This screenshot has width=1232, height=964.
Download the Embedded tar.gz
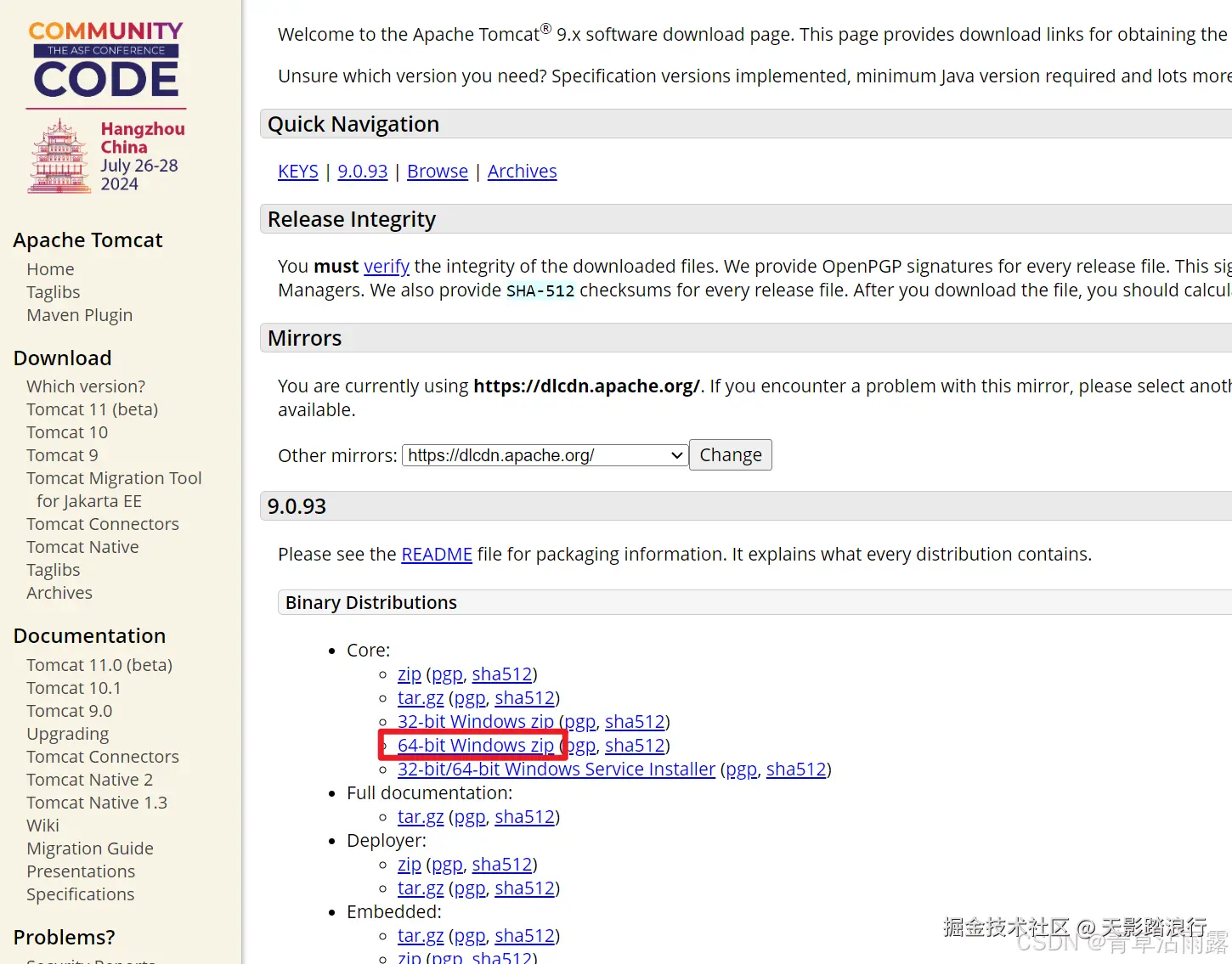421,936
